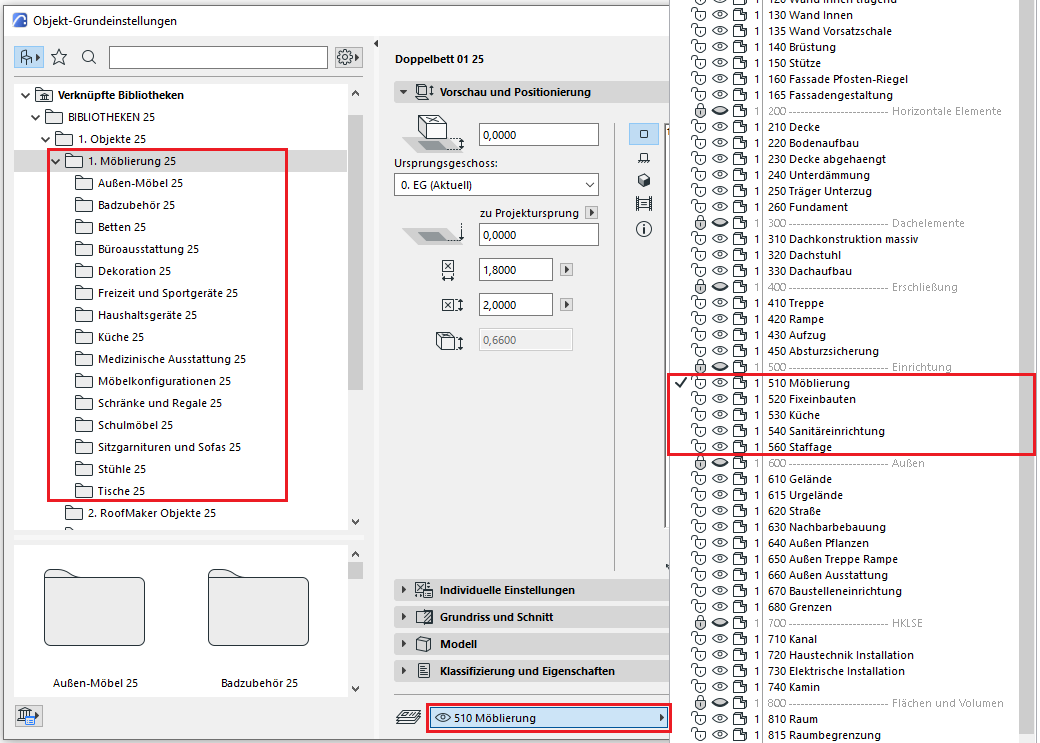Screen dimensions: 1040x743
Task: Open the gear settings menu above library tree
Action: click(347, 57)
